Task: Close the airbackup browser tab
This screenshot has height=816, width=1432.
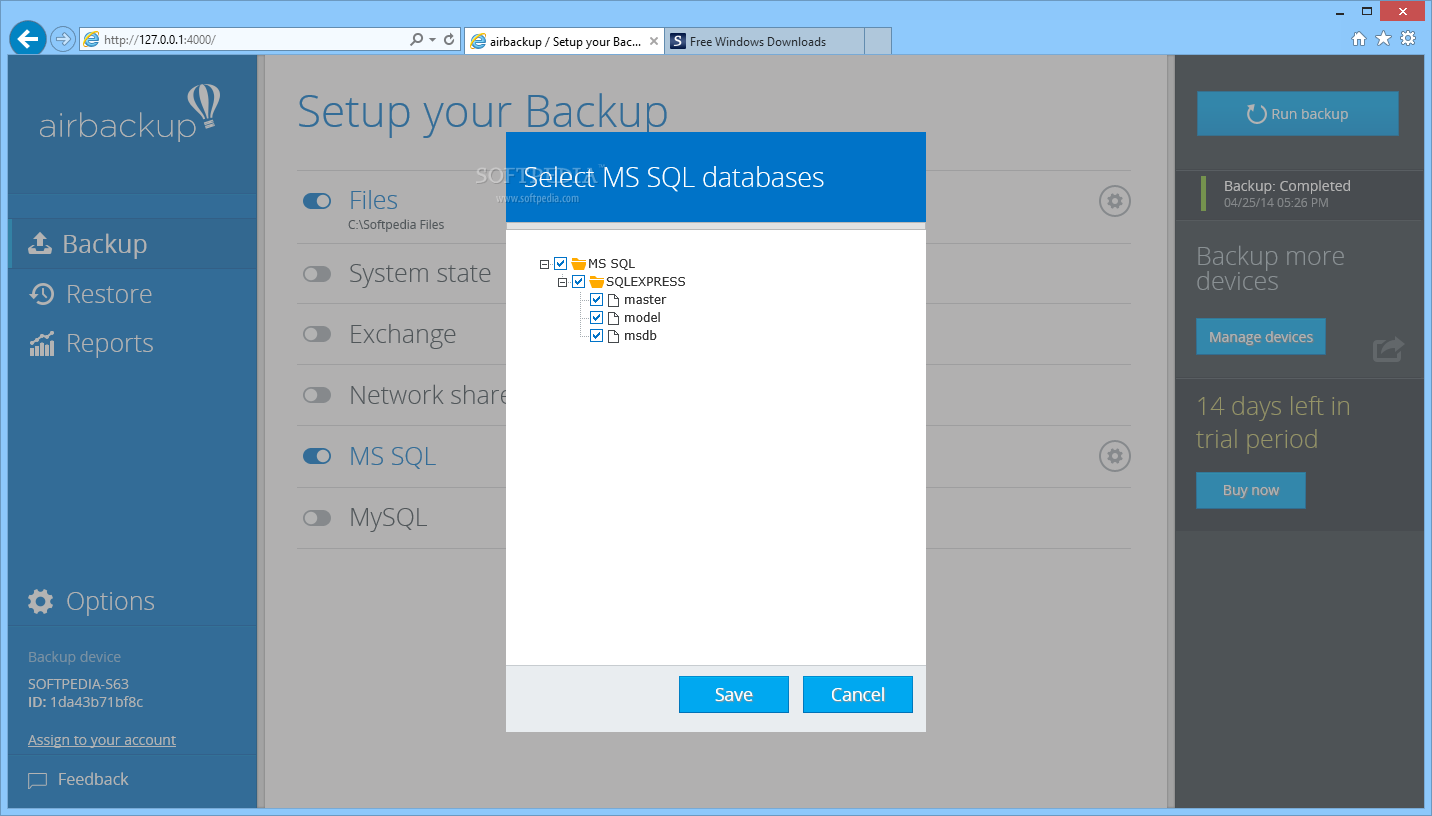Action: [654, 41]
